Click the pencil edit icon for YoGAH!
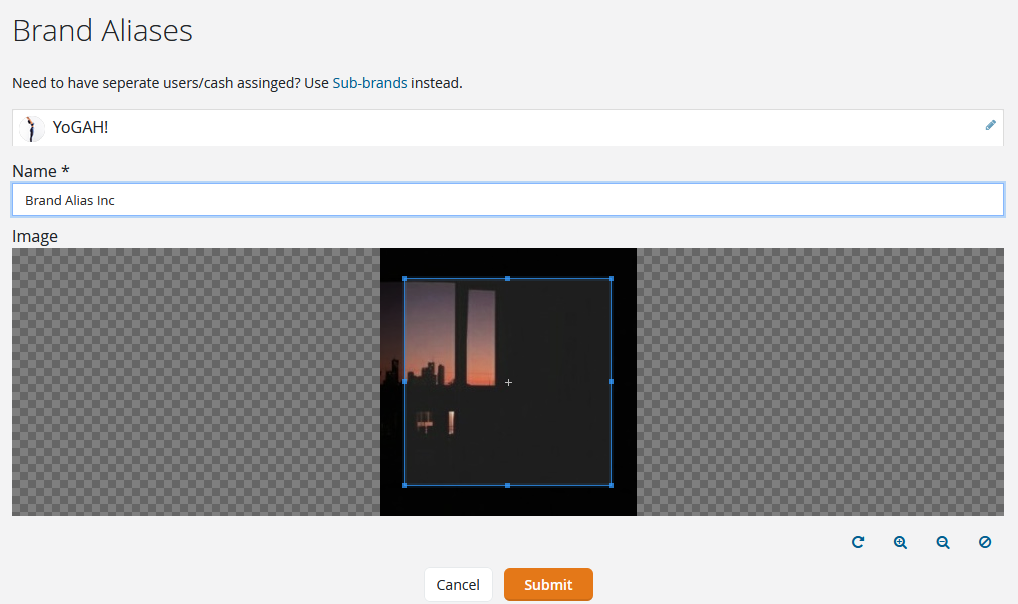 click(990, 125)
